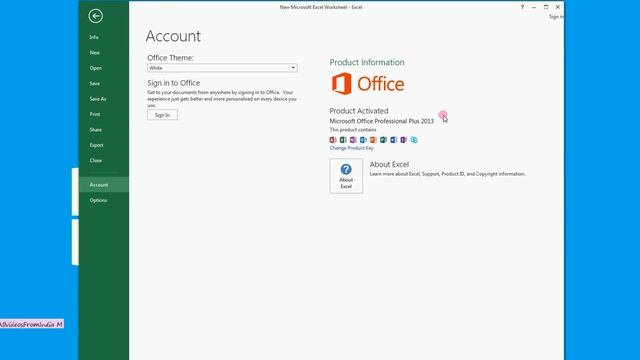Click the Word app icon
This screenshot has height=360, width=640.
coord(393,140)
